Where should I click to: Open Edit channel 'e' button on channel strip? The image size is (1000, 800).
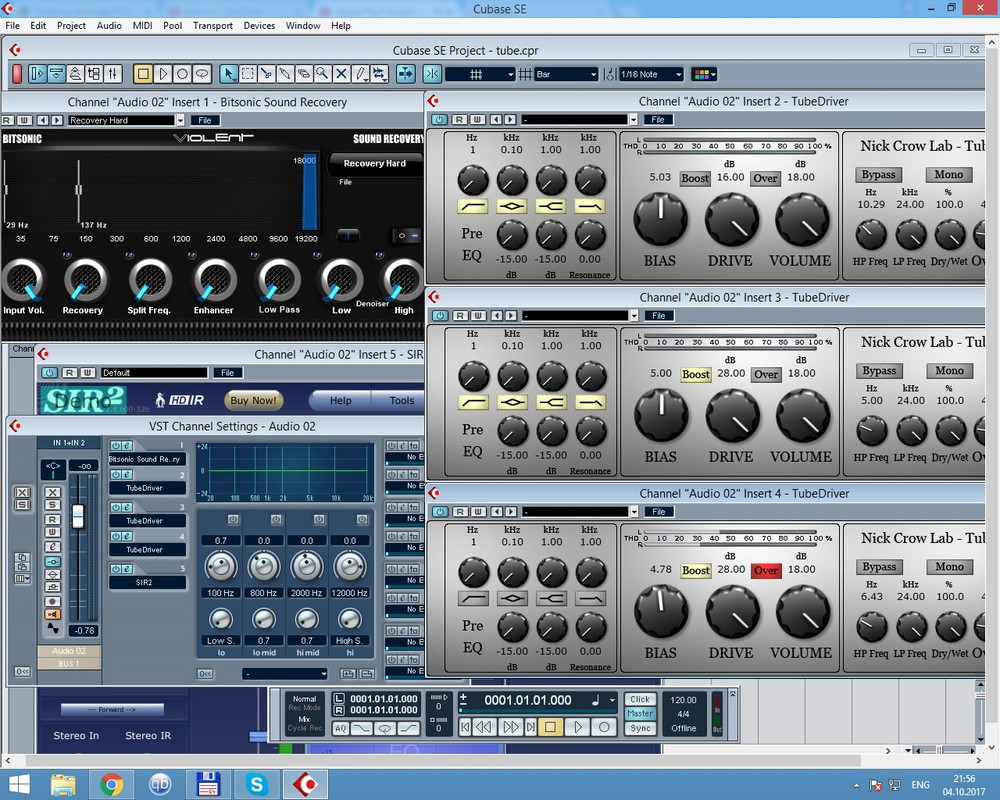52,547
